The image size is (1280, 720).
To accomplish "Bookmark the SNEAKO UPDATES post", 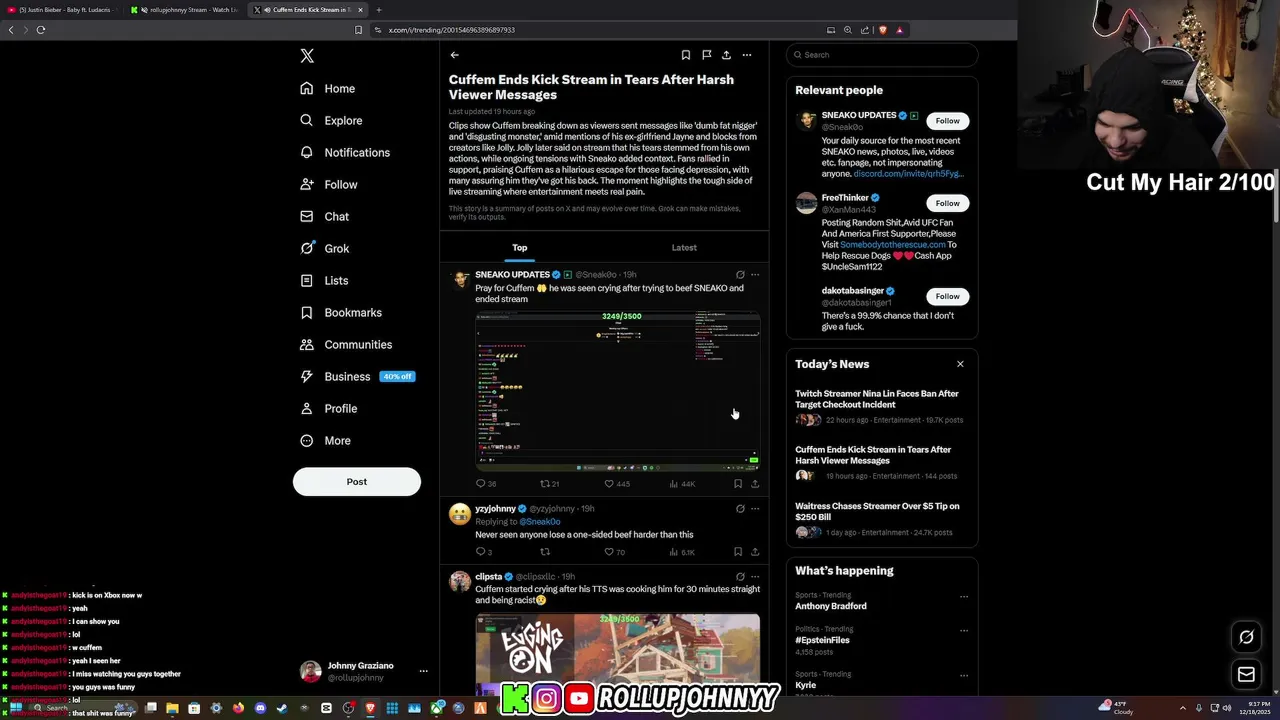I will tap(738, 483).
